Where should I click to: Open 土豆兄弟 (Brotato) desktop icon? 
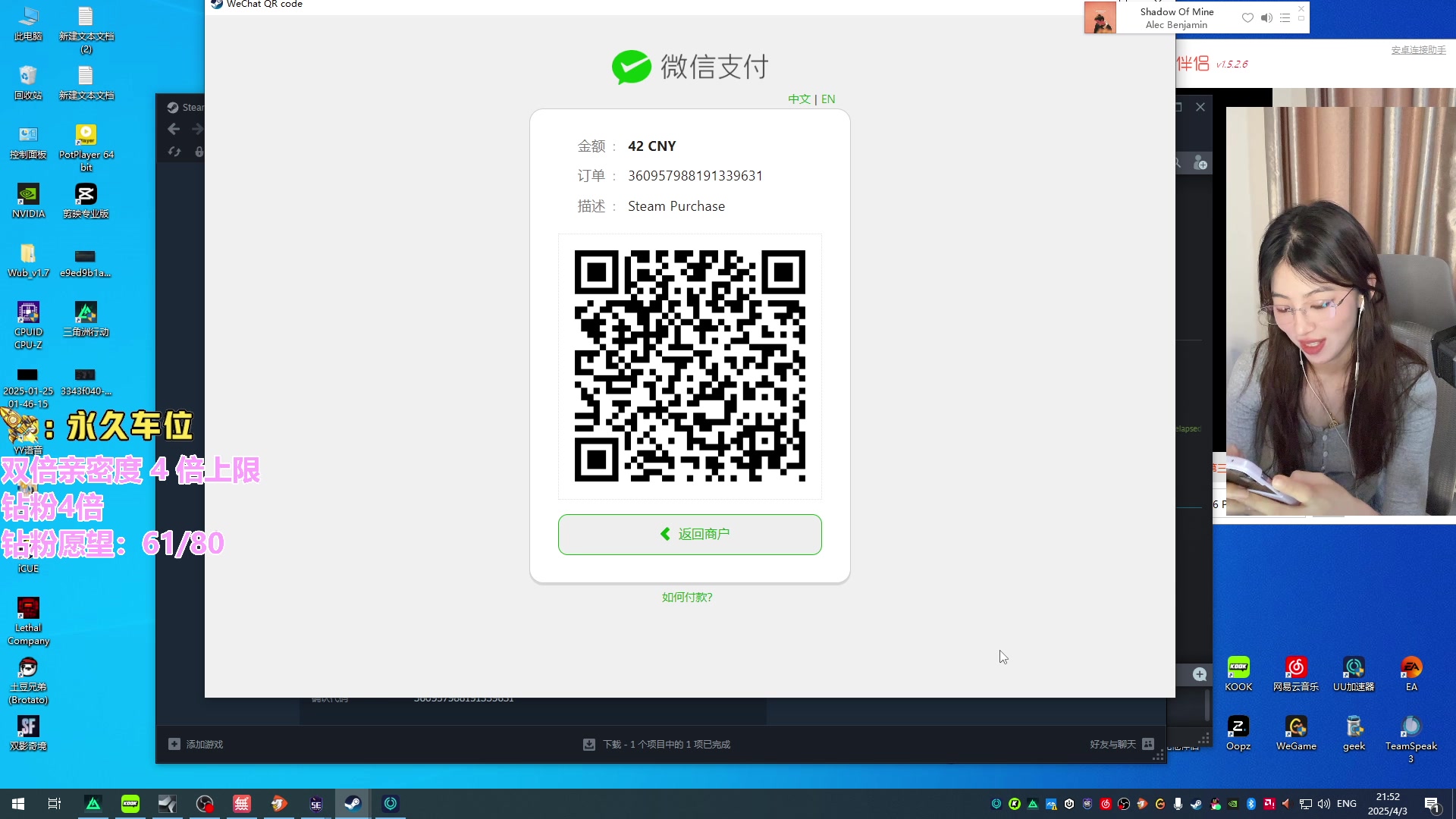(28, 680)
